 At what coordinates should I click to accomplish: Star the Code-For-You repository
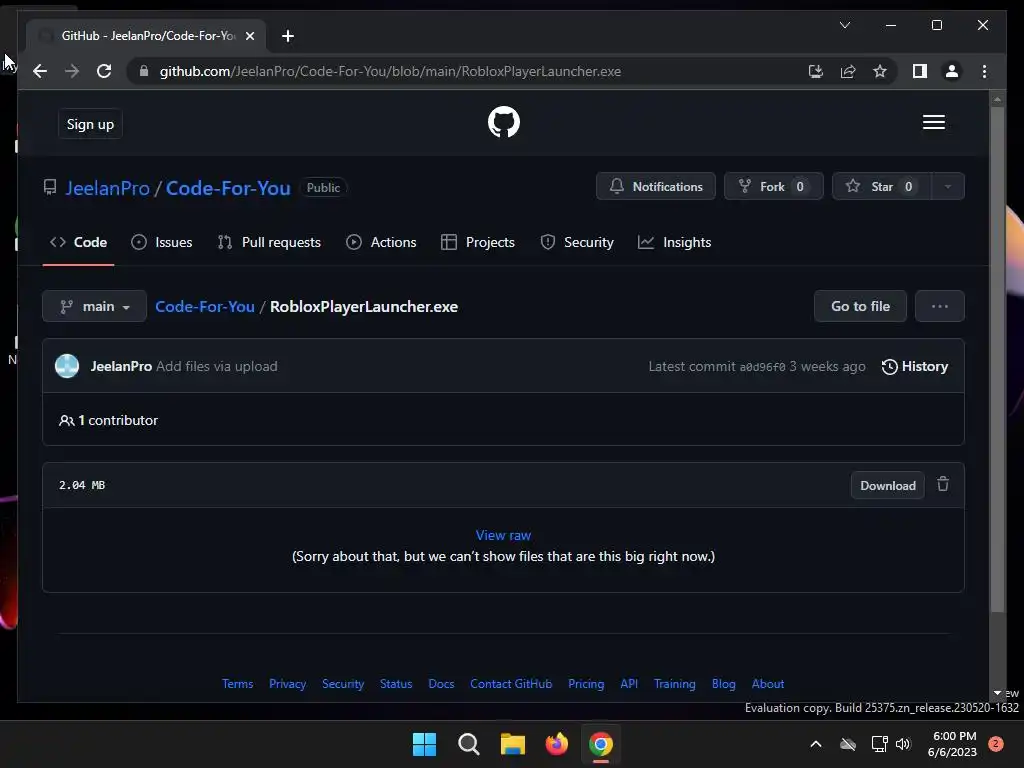(x=881, y=187)
